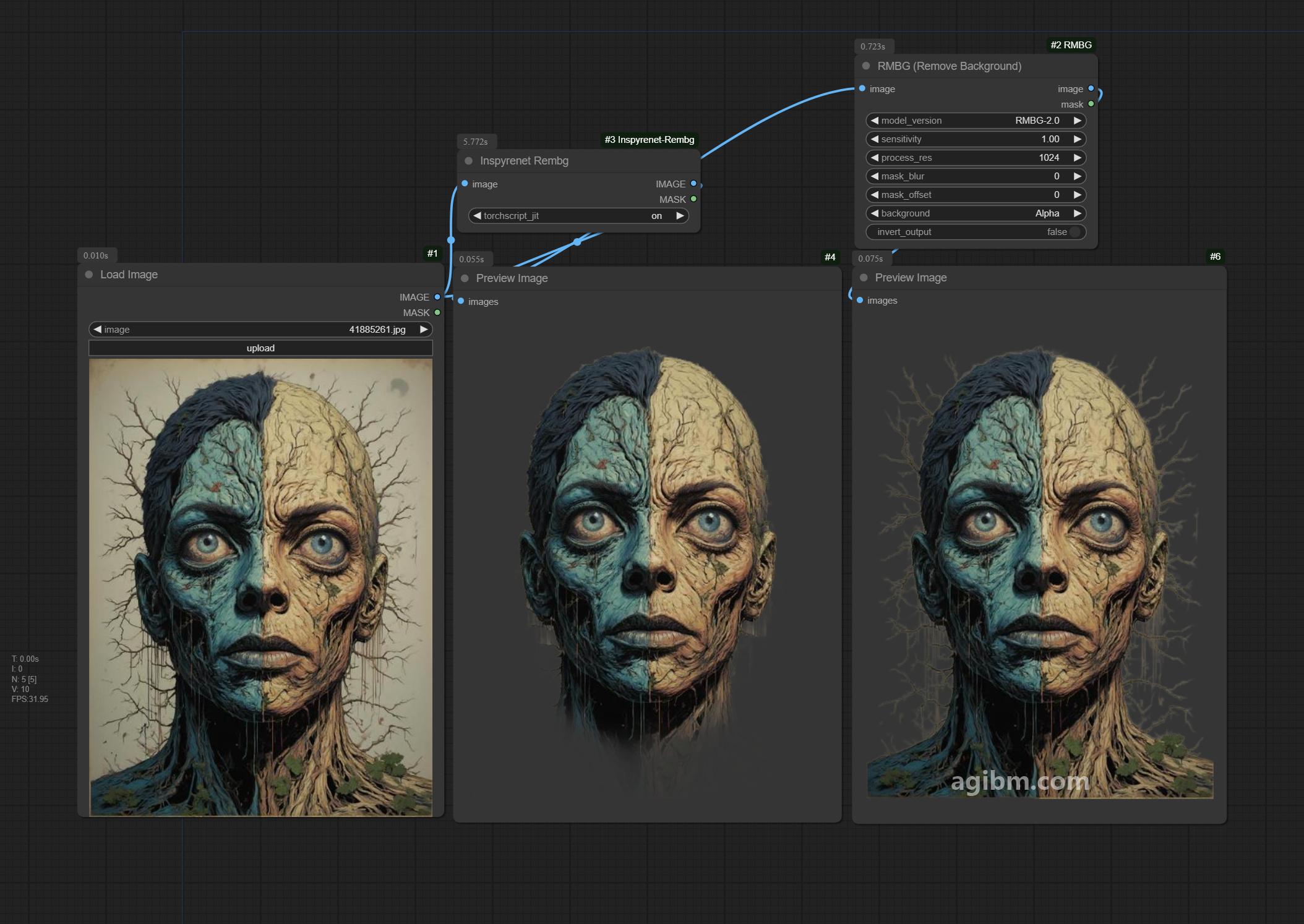Increase process_res value
The height and width of the screenshot is (924, 1304).
[1078, 158]
